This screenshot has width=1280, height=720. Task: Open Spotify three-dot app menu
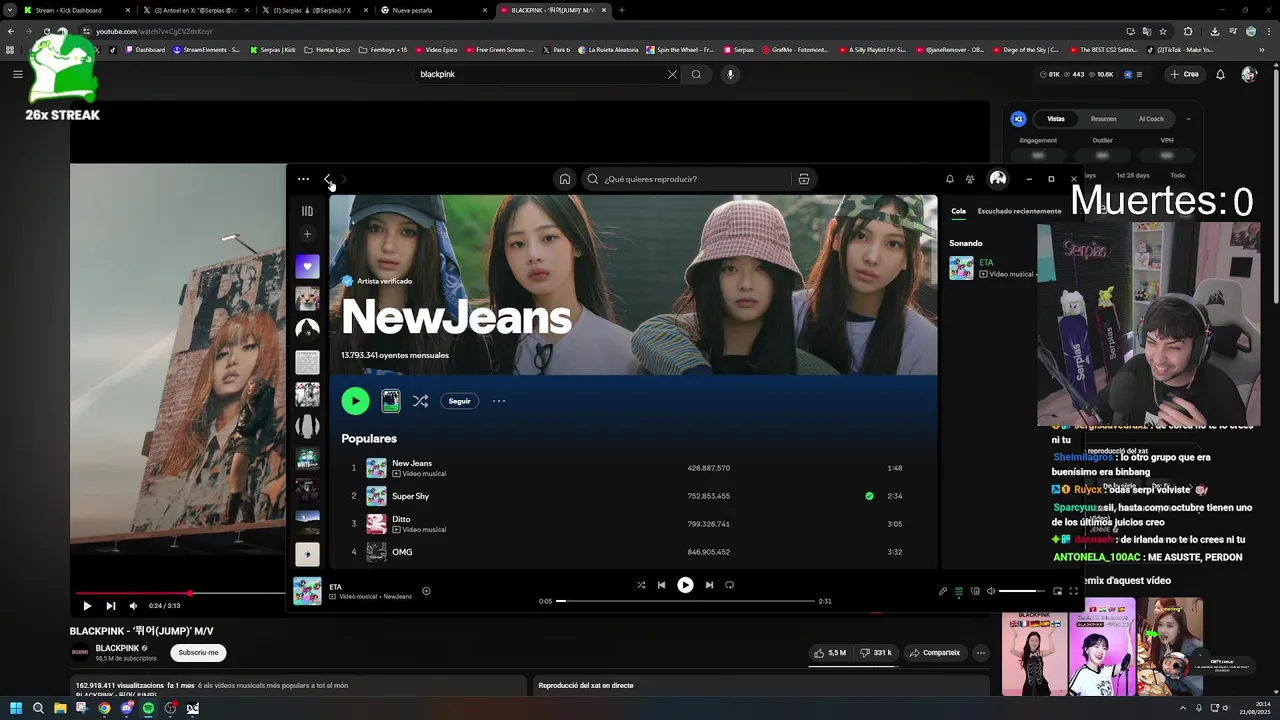tap(303, 179)
